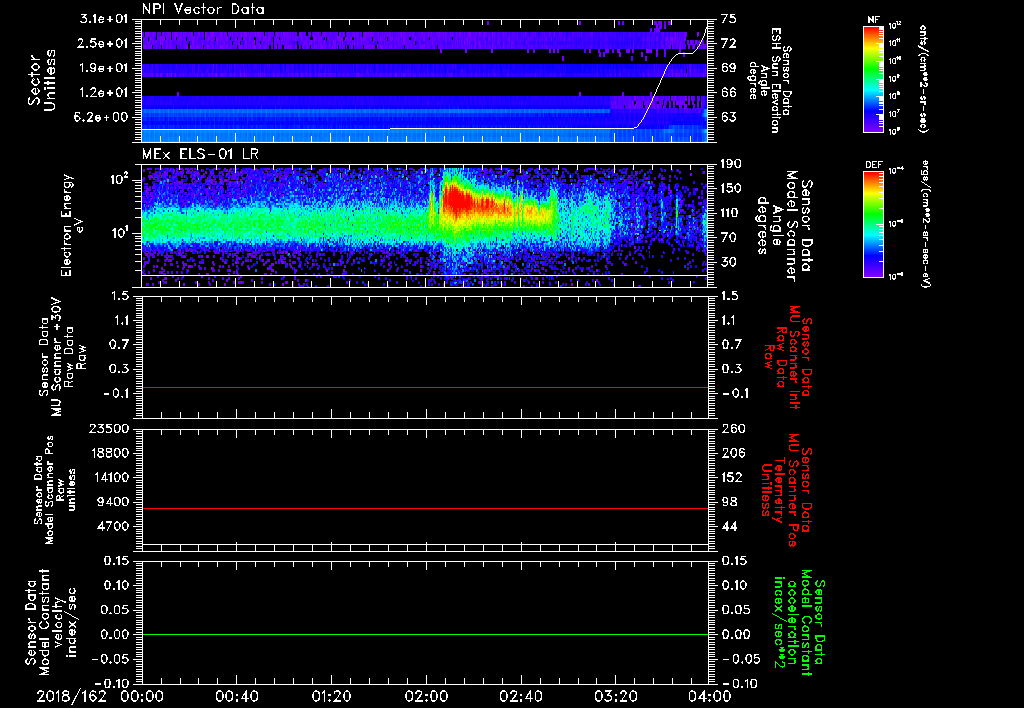Click the "00:40" time tick label

(x=236, y=697)
